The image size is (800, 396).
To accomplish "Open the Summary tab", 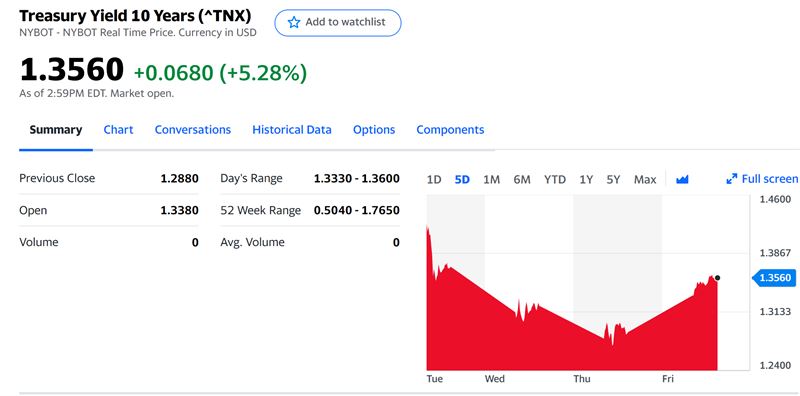I will 56,130.
